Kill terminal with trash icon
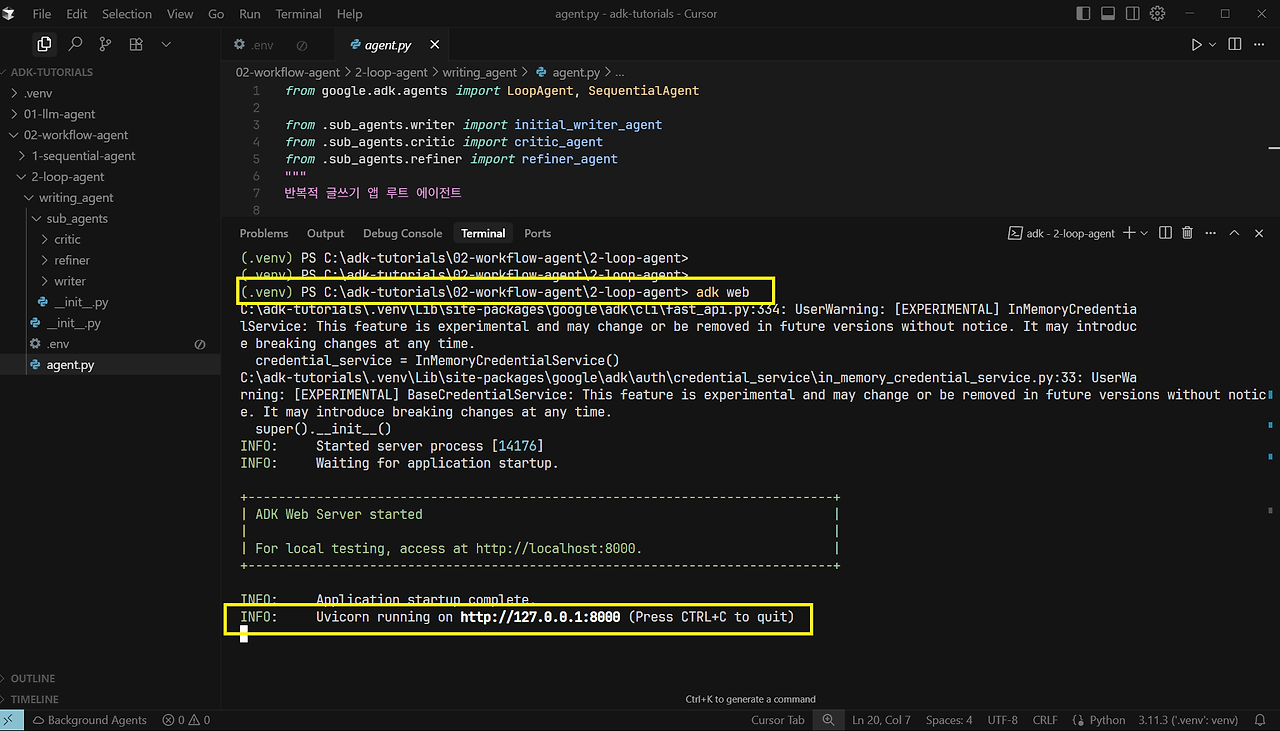This screenshot has width=1280, height=731. click(1187, 233)
